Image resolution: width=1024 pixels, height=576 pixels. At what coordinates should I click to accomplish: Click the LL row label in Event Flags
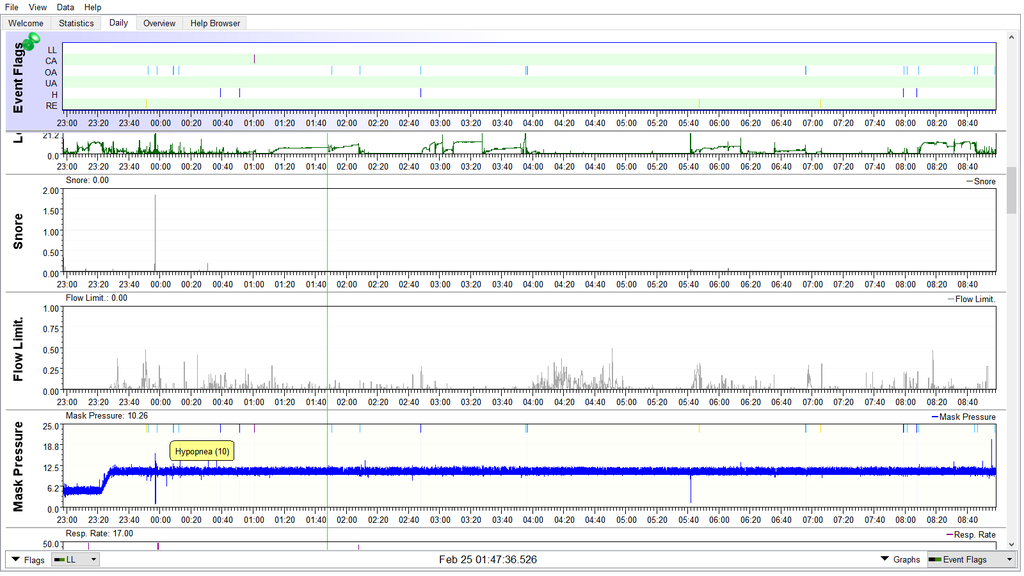pos(52,50)
